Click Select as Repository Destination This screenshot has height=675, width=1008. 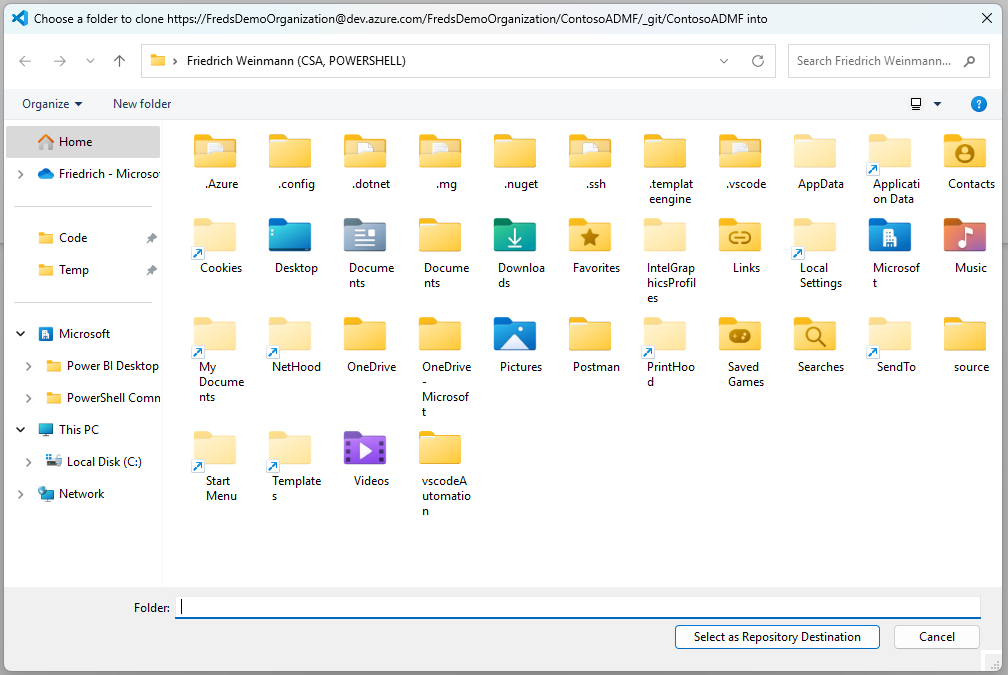(777, 637)
